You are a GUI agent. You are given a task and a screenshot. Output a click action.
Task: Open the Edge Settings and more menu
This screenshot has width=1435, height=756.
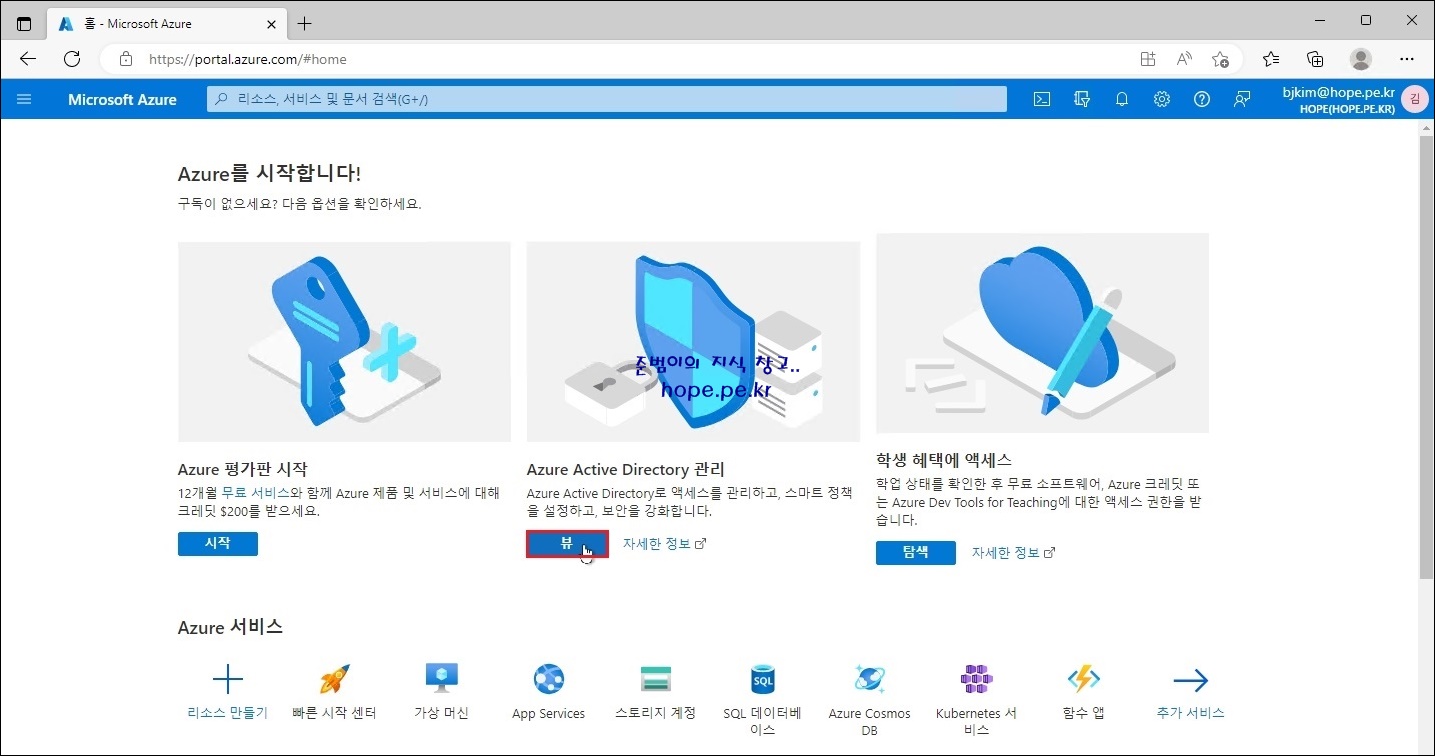pyautogui.click(x=1407, y=59)
